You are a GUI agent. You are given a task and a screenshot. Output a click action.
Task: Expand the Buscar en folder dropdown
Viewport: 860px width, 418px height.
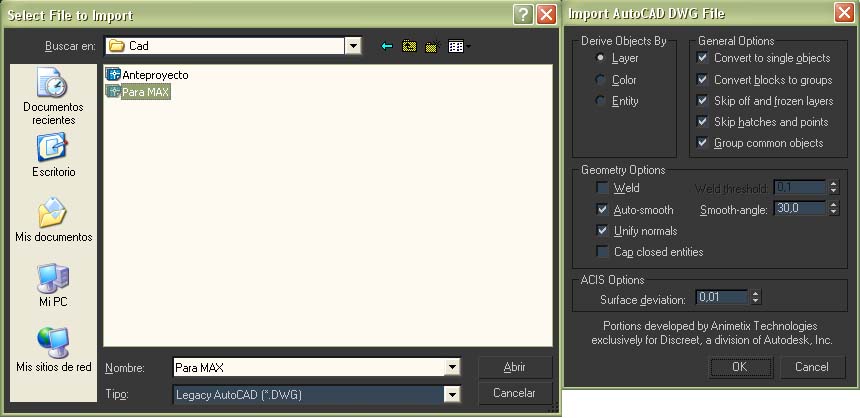(x=353, y=46)
